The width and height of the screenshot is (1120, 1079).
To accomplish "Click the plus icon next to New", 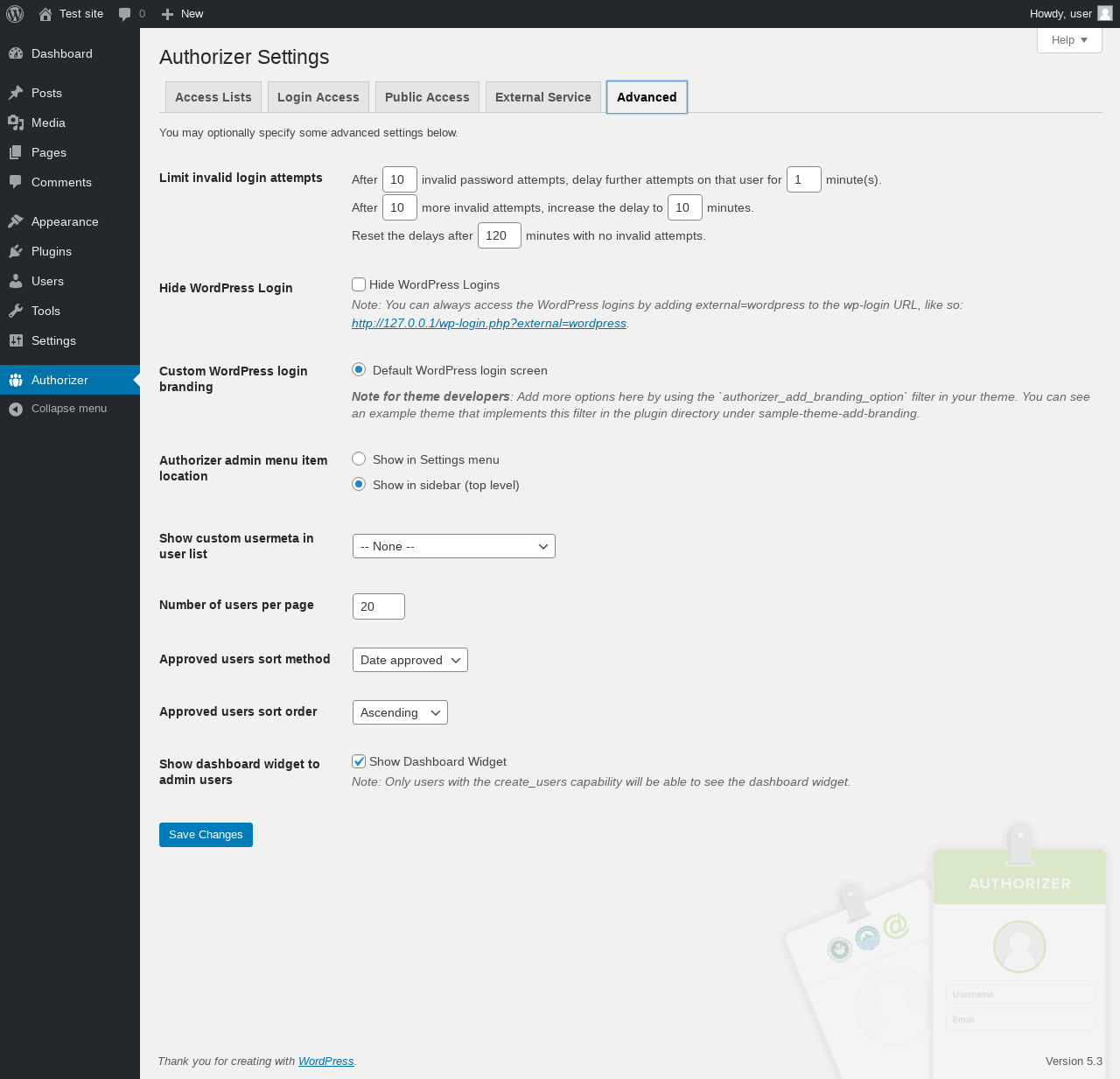I will [168, 14].
